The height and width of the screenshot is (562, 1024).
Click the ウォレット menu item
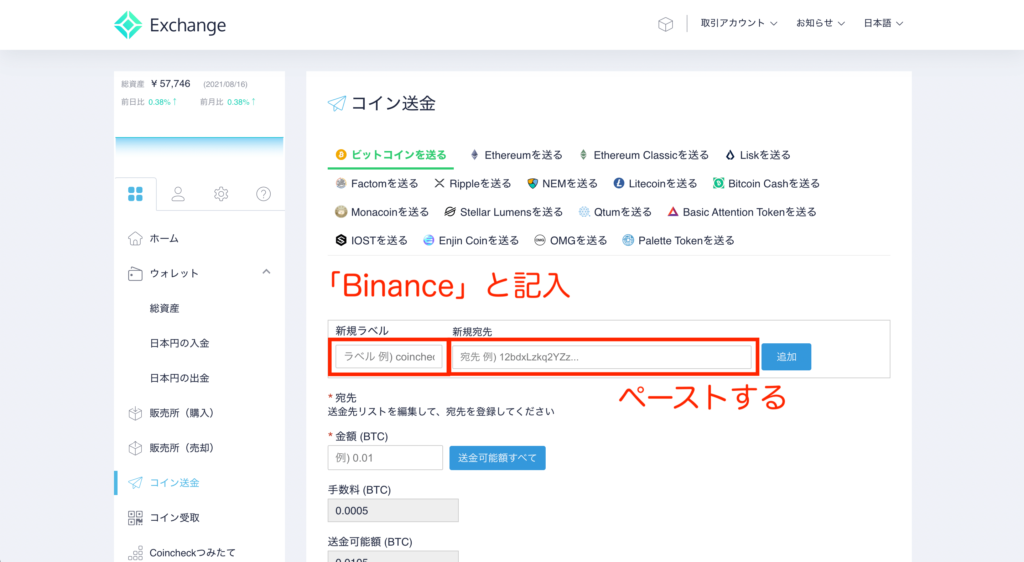(174, 273)
